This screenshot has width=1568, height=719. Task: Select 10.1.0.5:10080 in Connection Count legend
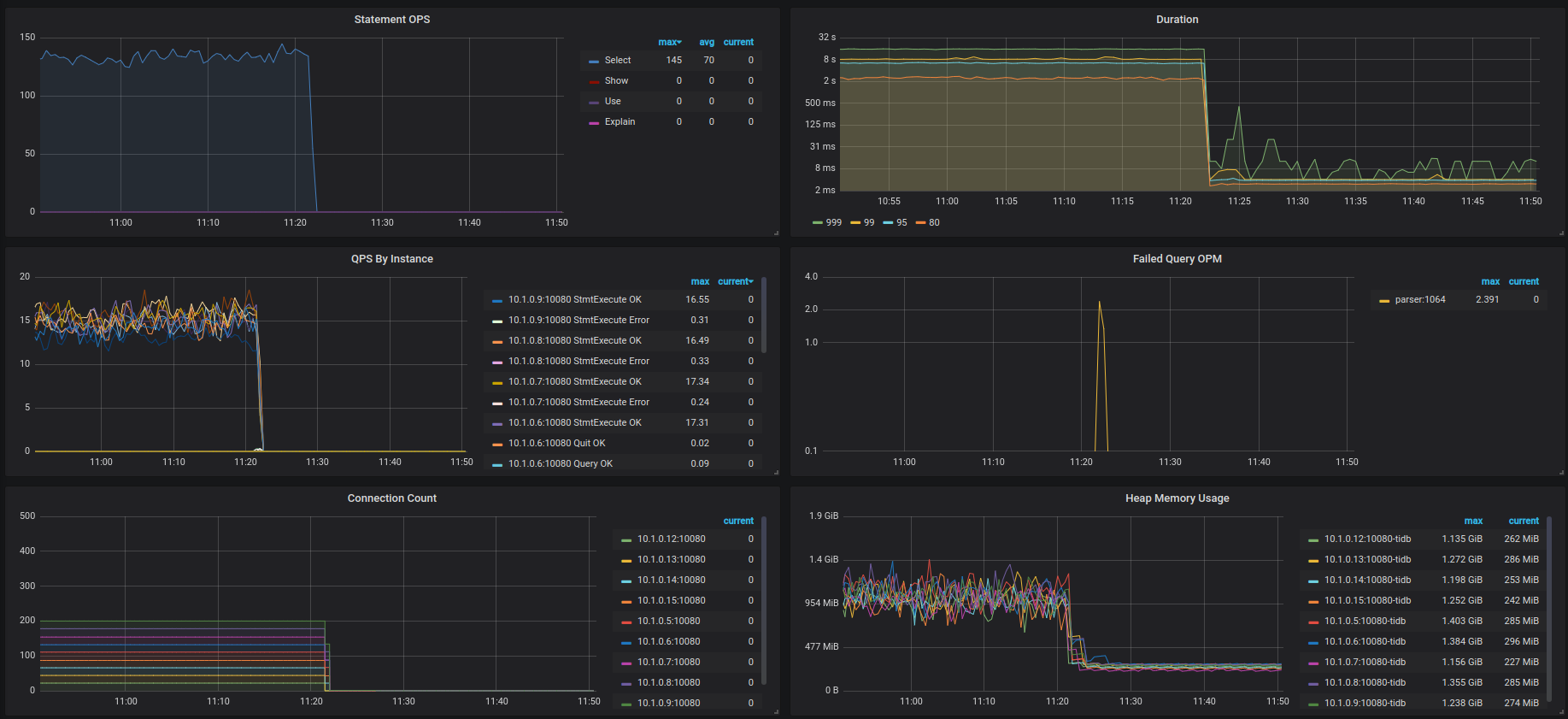pyautogui.click(x=668, y=621)
